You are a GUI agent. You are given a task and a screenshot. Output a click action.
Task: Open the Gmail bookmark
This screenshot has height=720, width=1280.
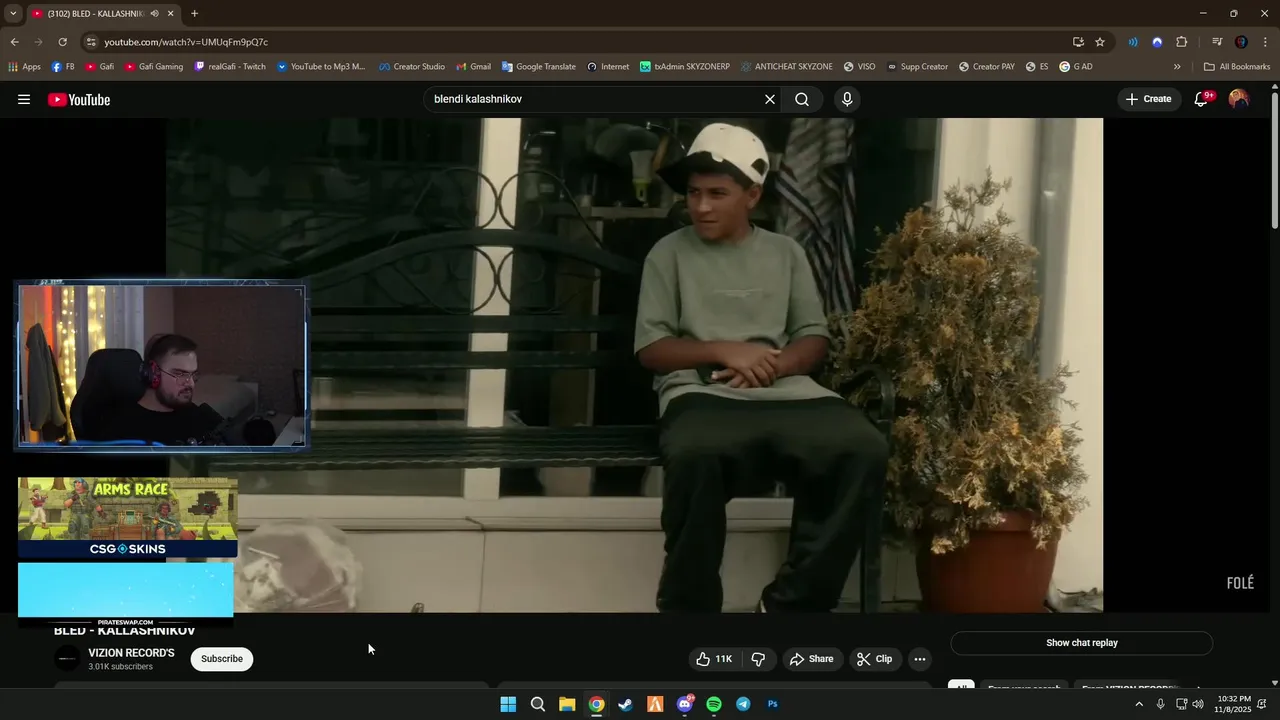[474, 67]
